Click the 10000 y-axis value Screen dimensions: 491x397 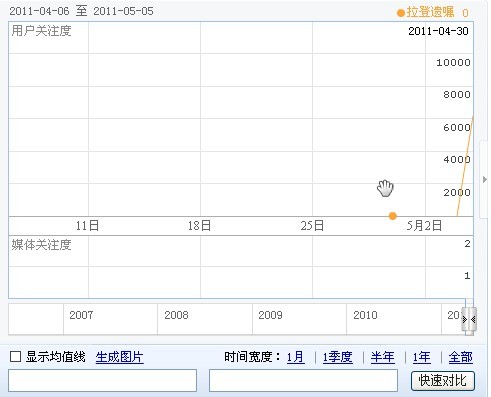pos(453,62)
